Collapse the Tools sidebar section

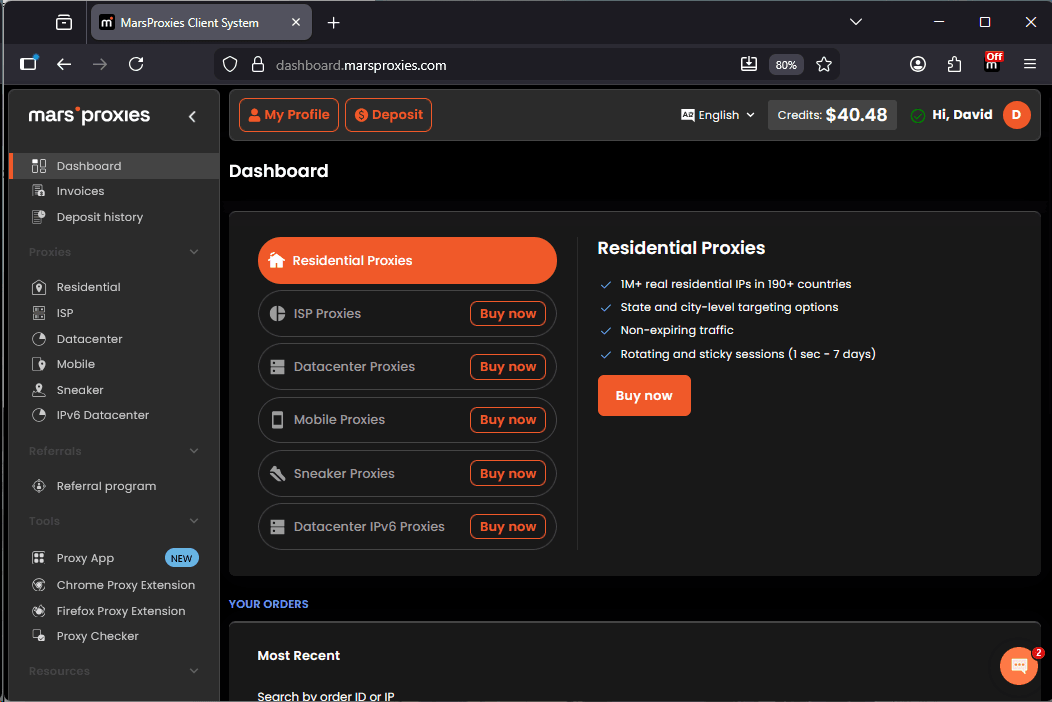pos(194,521)
